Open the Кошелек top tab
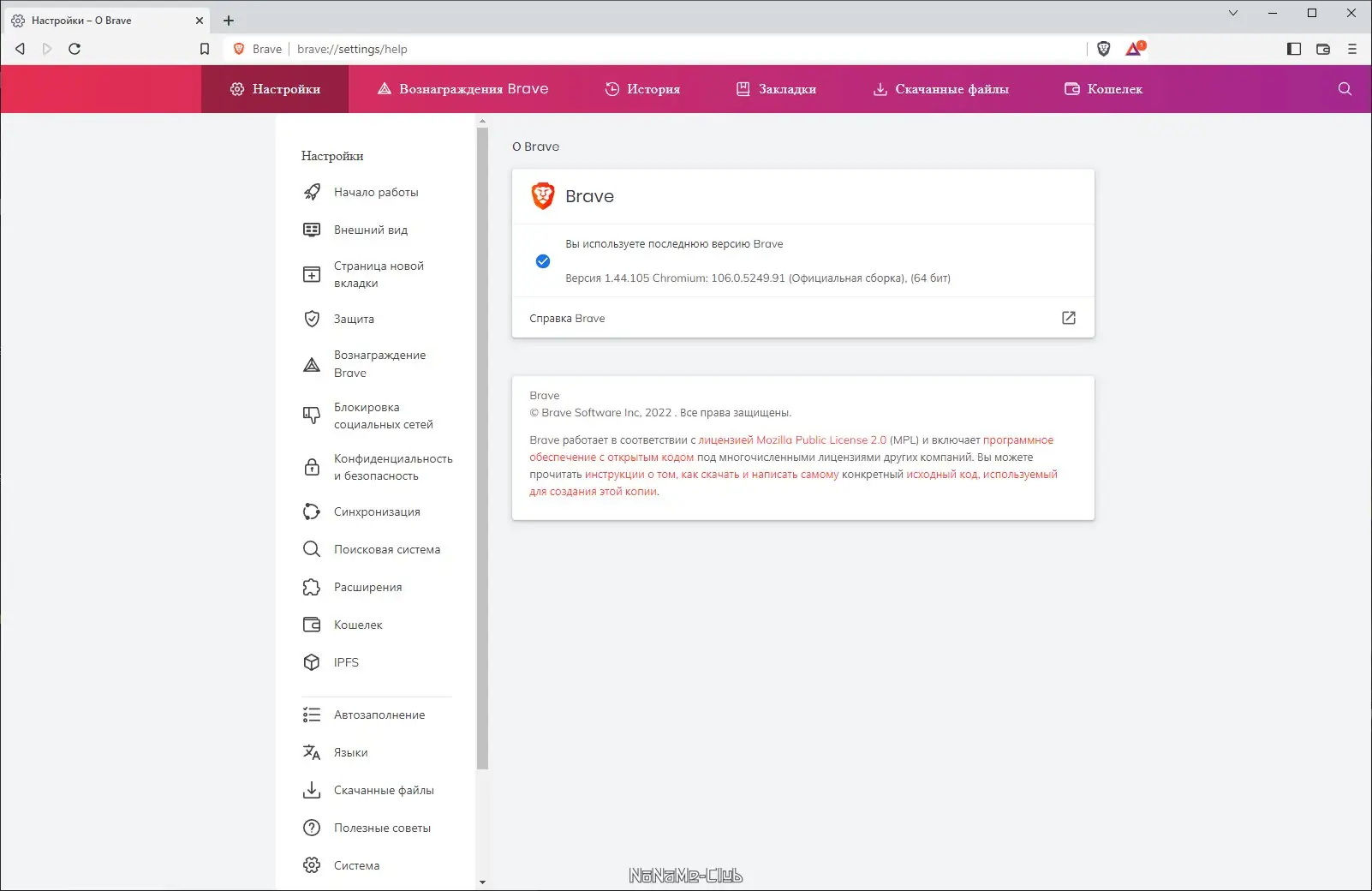Screen dimensions: 1372x891 (1103, 89)
